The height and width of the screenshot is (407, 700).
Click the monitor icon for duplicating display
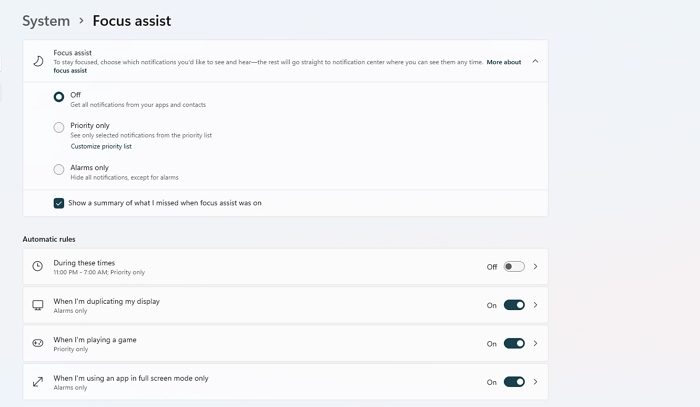coord(38,305)
